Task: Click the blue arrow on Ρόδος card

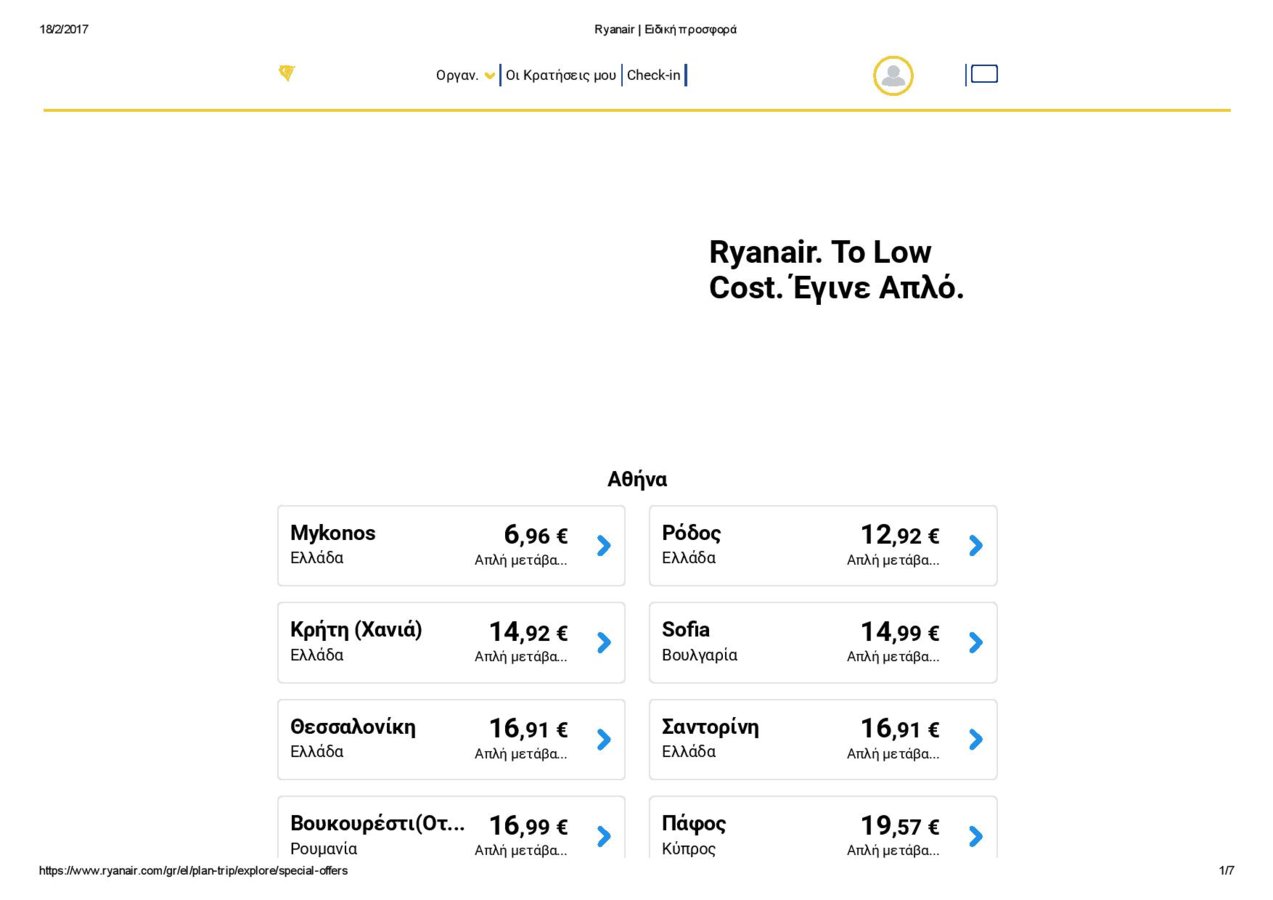Action: pos(976,545)
